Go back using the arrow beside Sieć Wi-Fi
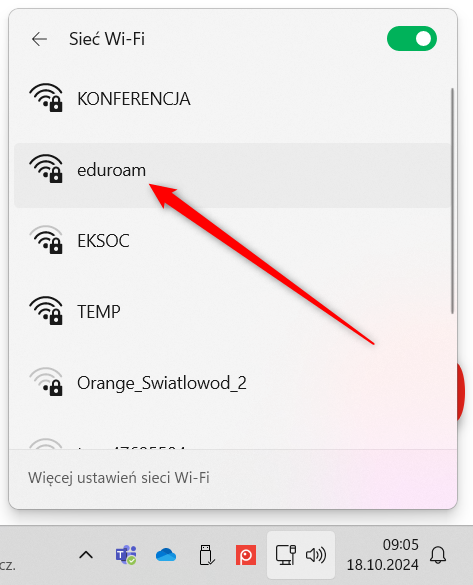 (x=40, y=39)
